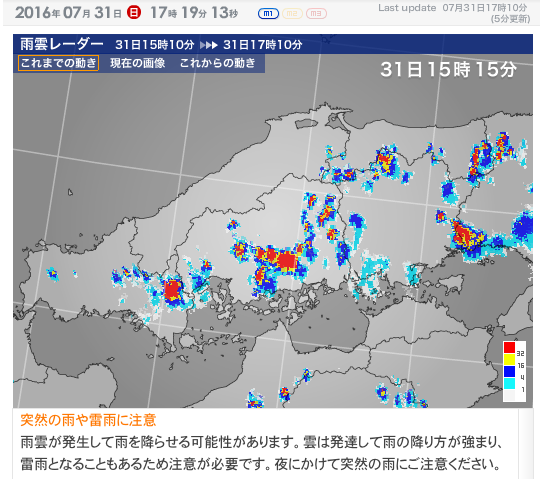Screen dimensions: 540x479
Task: Open the これまでの動き tab
Action: [x=59, y=63]
